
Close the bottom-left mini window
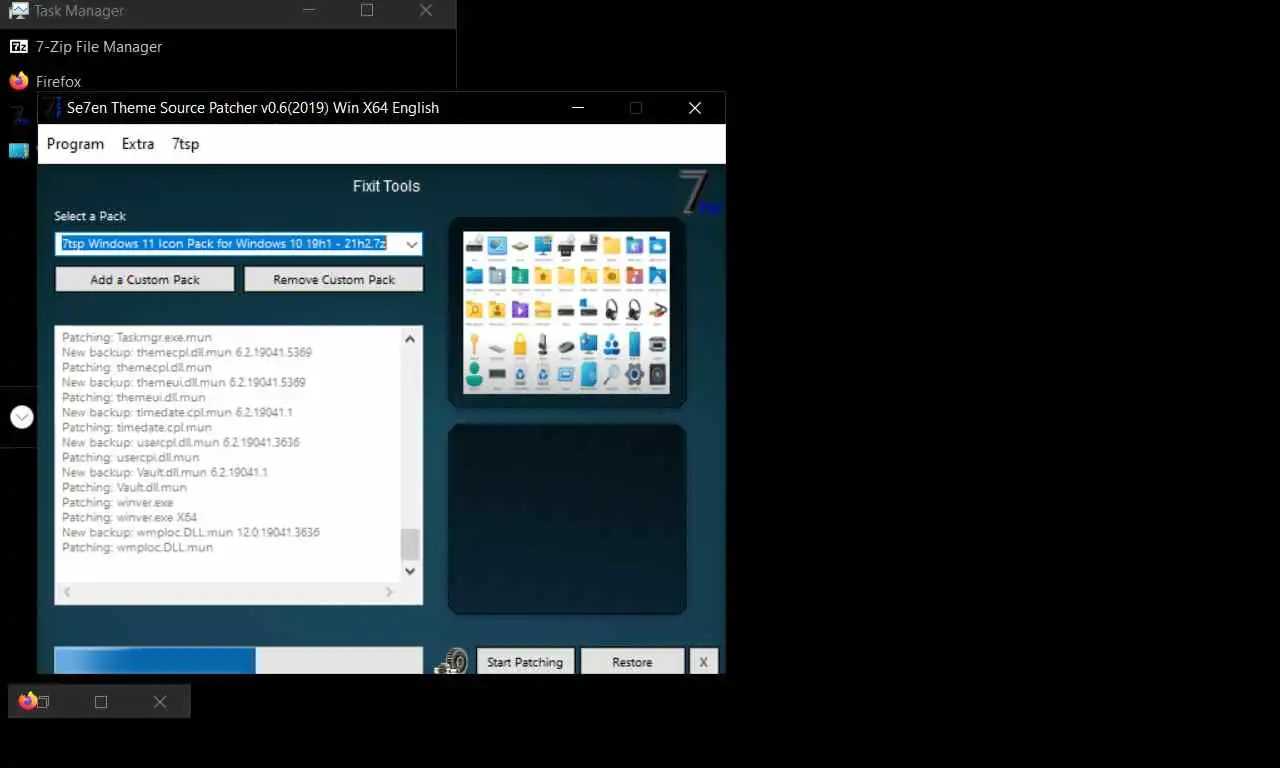click(160, 702)
